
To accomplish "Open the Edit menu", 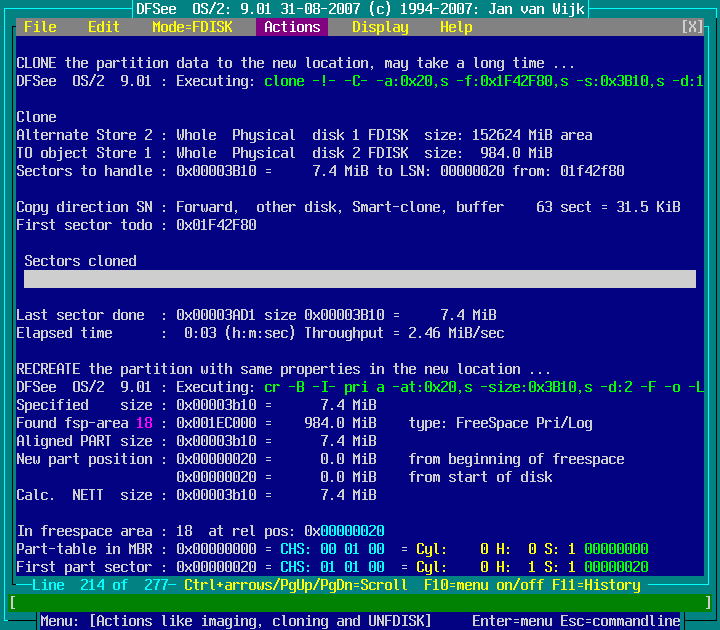I will click(x=104, y=27).
